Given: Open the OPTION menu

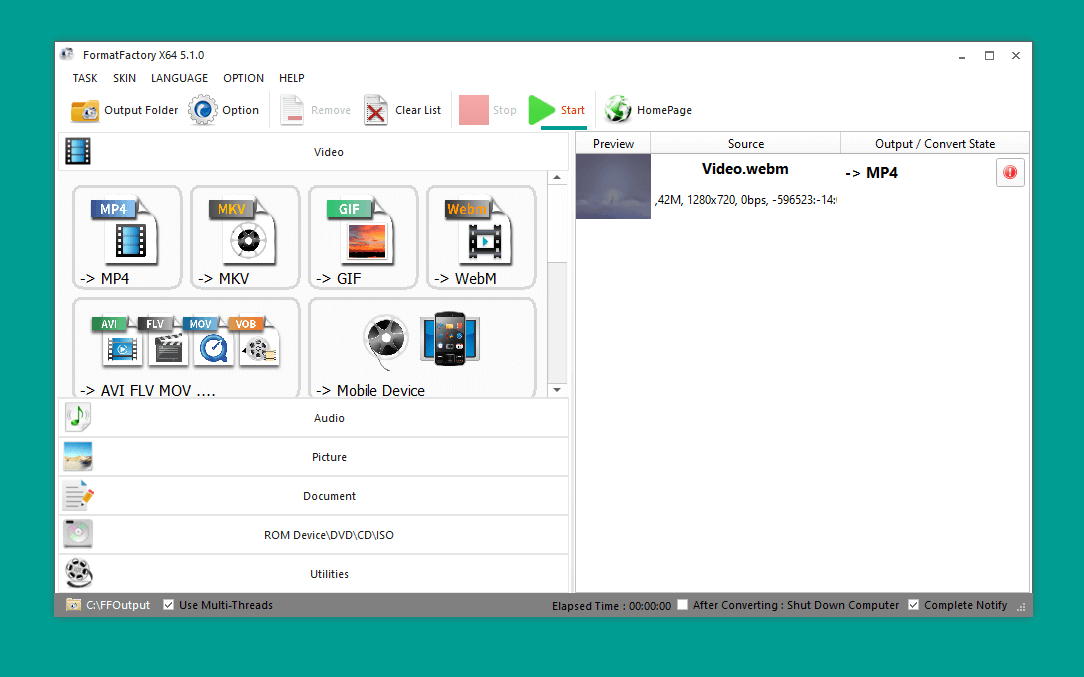Looking at the screenshot, I should (x=243, y=78).
